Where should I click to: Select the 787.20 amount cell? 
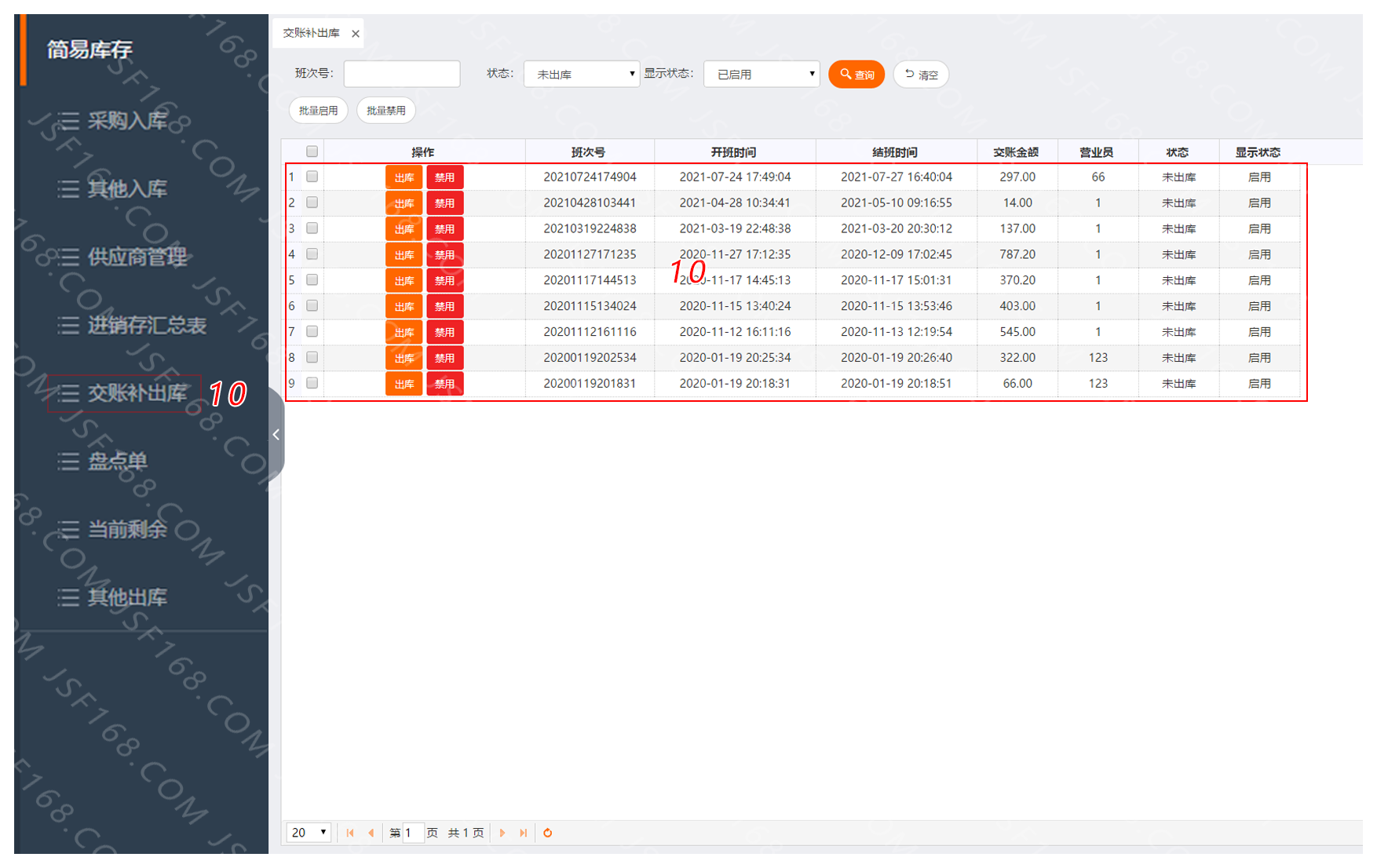(1017, 254)
